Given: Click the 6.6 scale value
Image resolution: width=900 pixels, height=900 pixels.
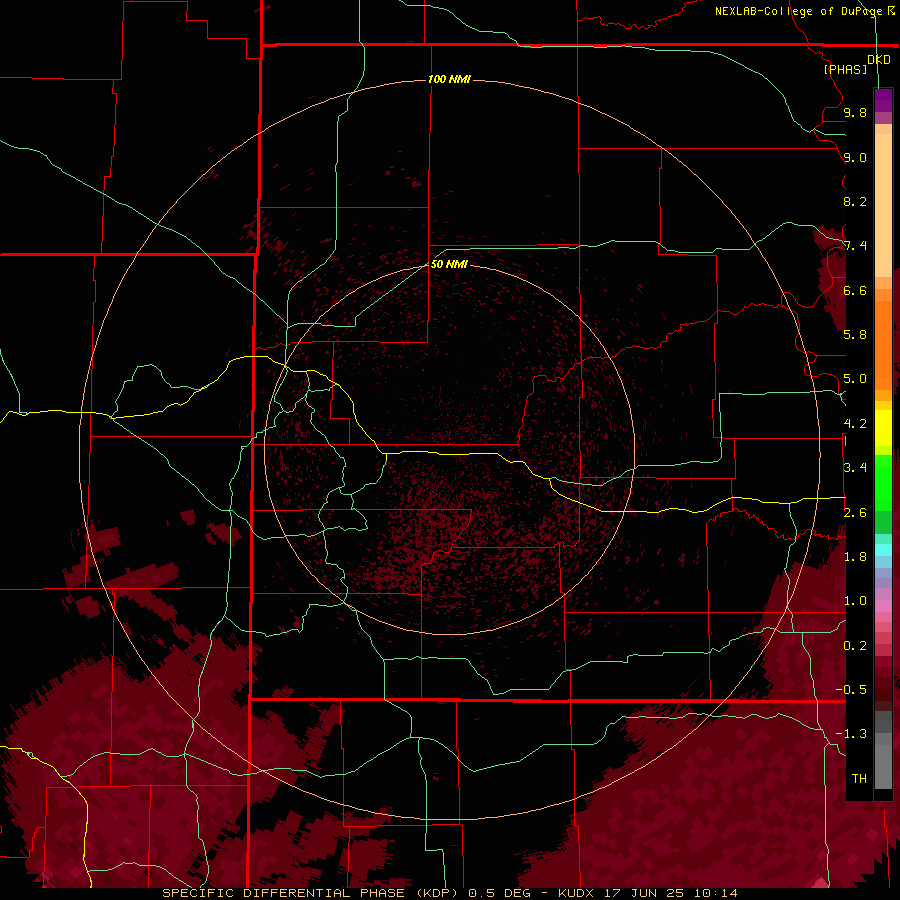Looking at the screenshot, I should (855, 290).
